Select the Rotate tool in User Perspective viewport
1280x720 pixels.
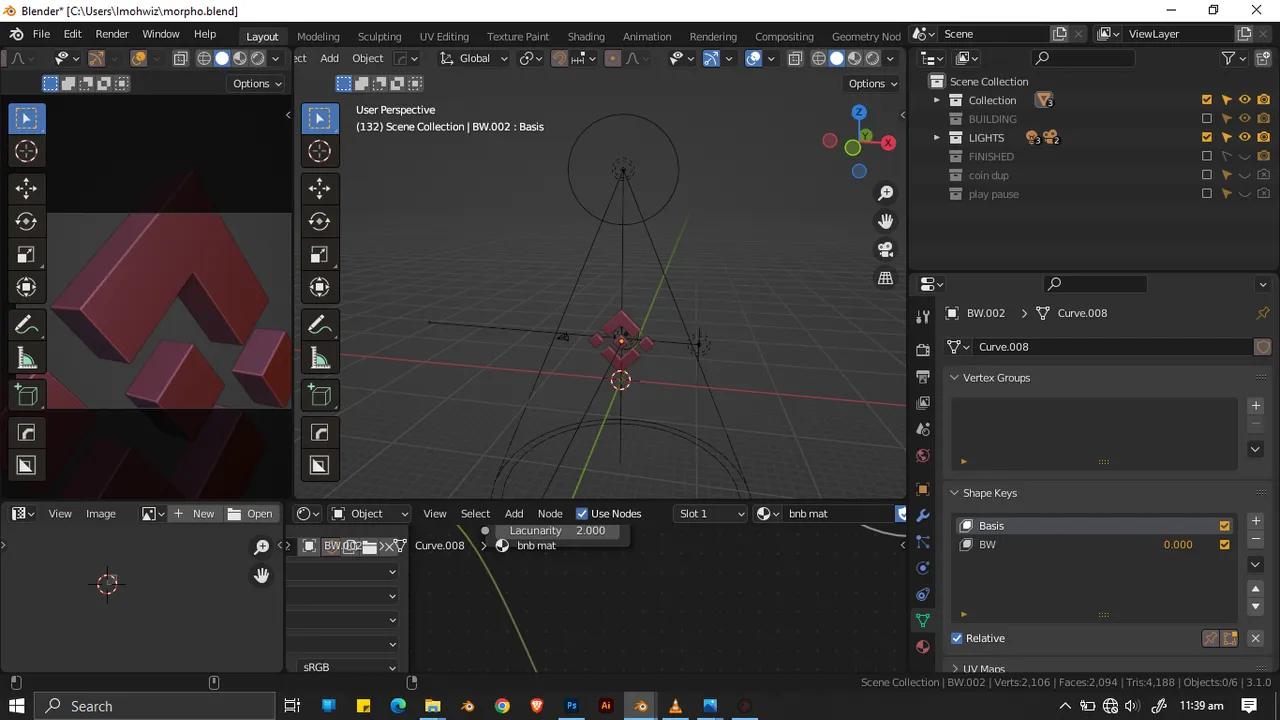[x=320, y=221]
